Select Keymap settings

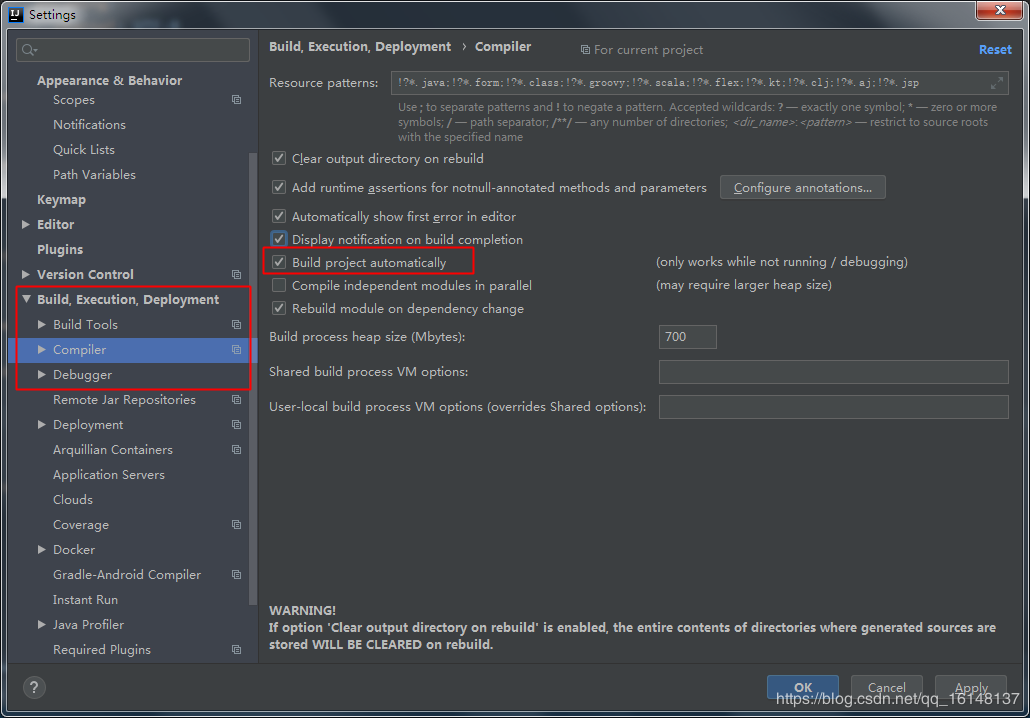click(61, 200)
